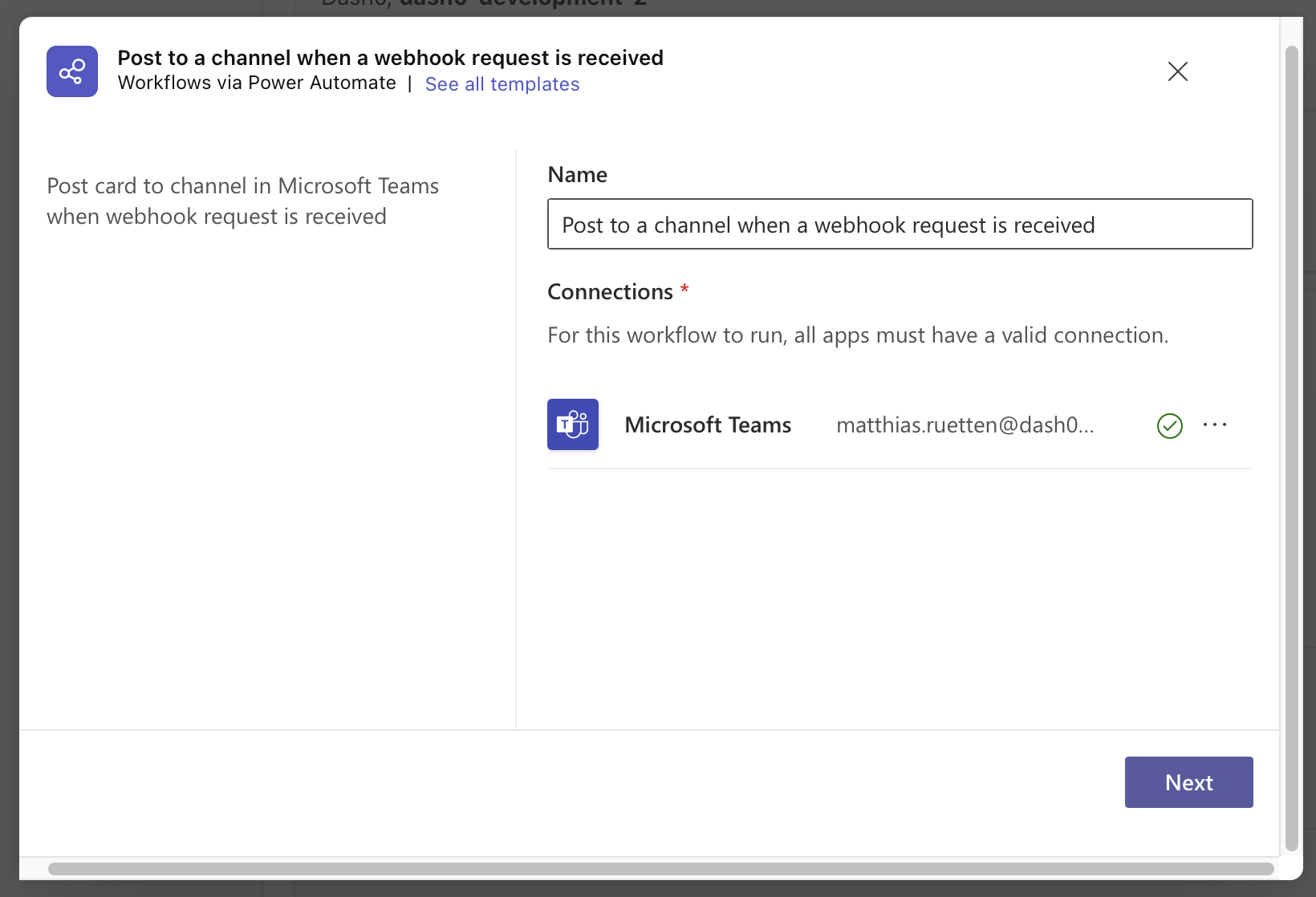Click the Microsoft Teams connection label
1316x897 pixels.
(x=707, y=425)
